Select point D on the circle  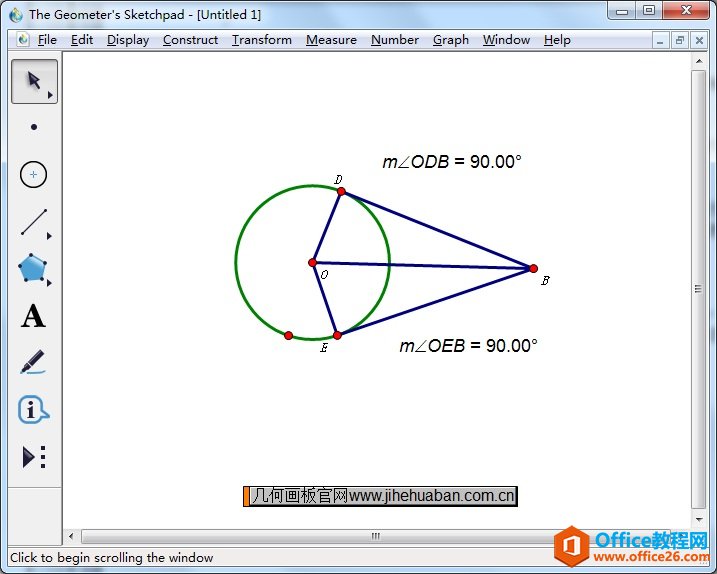[341, 192]
